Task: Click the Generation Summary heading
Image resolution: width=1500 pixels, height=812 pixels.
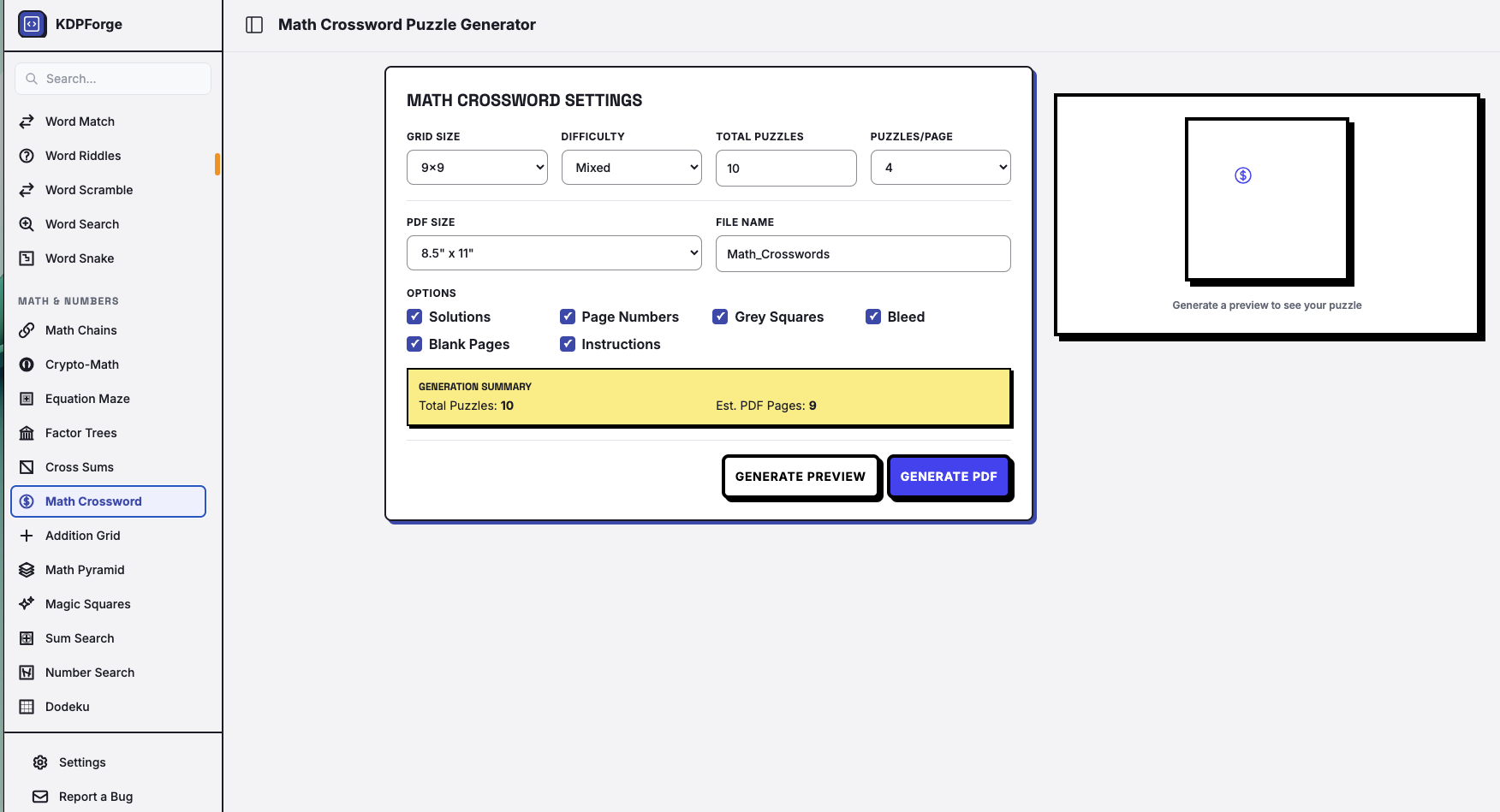Action: pyautogui.click(x=475, y=387)
